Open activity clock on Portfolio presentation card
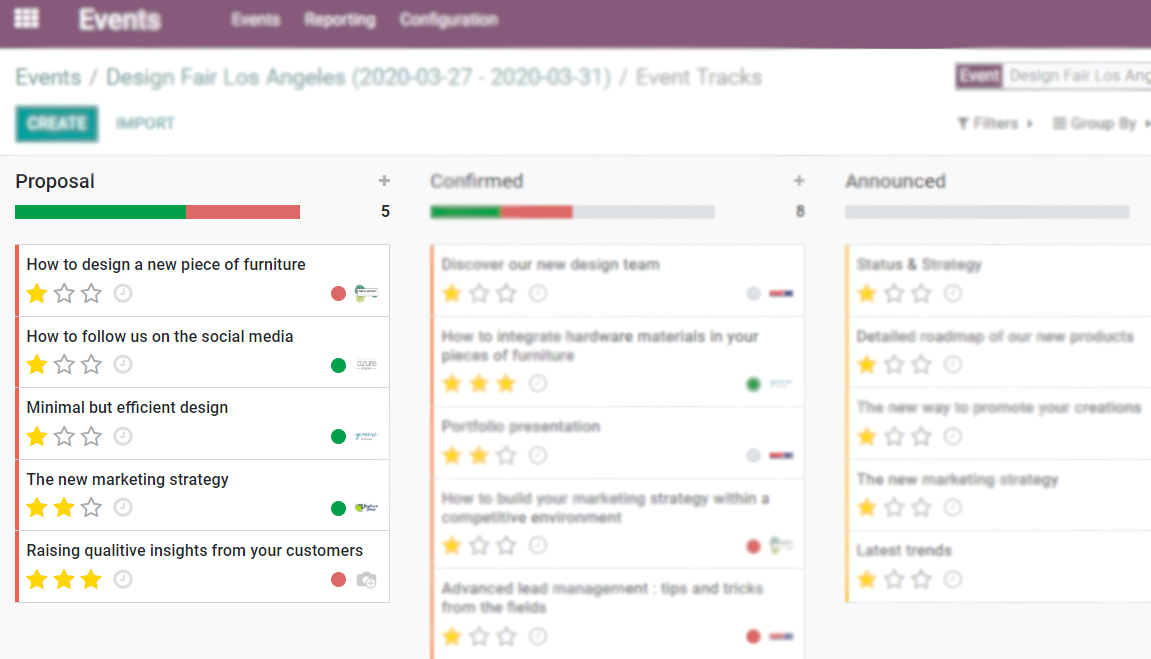The image size is (1151, 659). pyautogui.click(x=538, y=456)
